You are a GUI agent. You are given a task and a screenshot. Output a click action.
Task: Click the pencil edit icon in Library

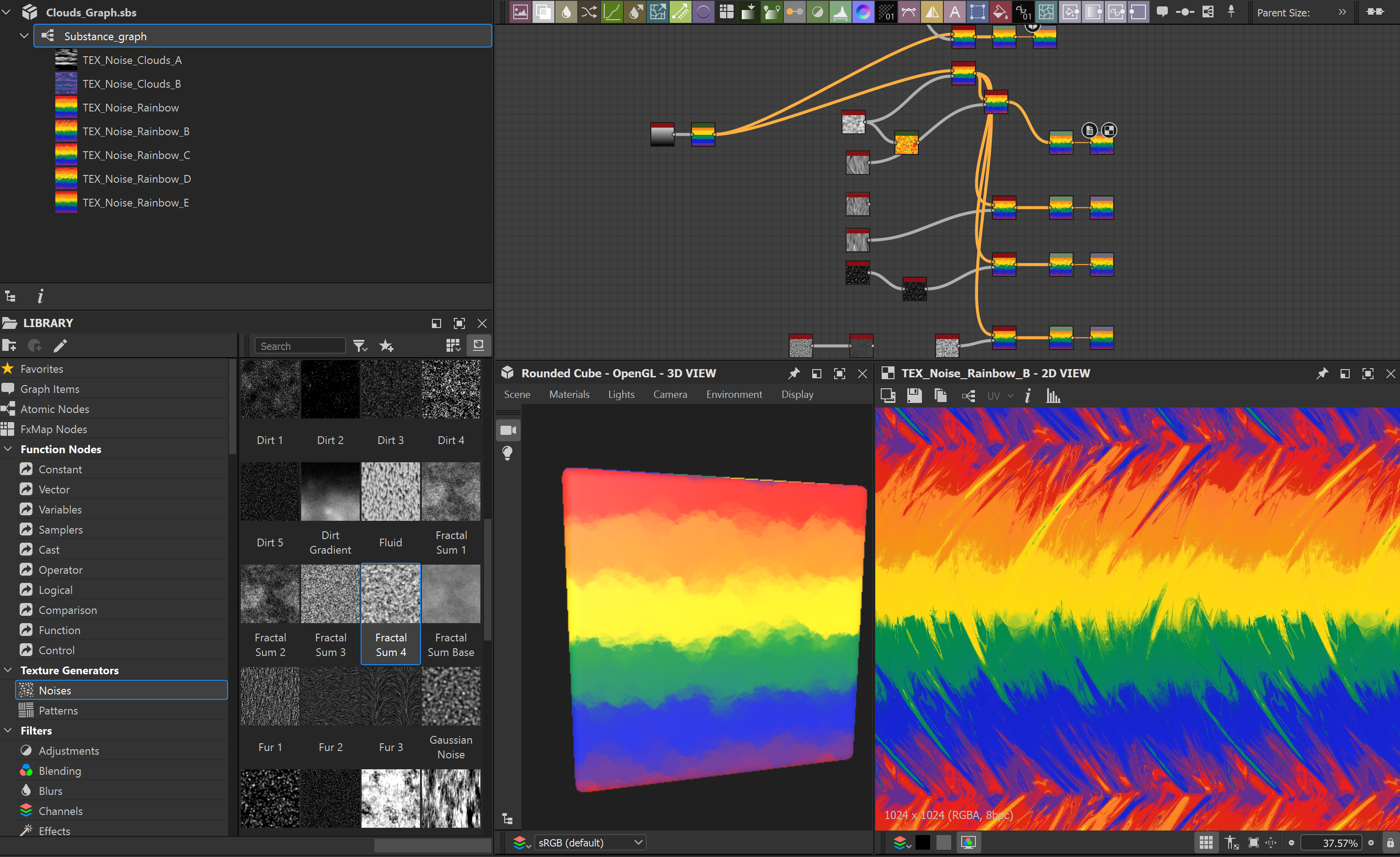click(60, 345)
